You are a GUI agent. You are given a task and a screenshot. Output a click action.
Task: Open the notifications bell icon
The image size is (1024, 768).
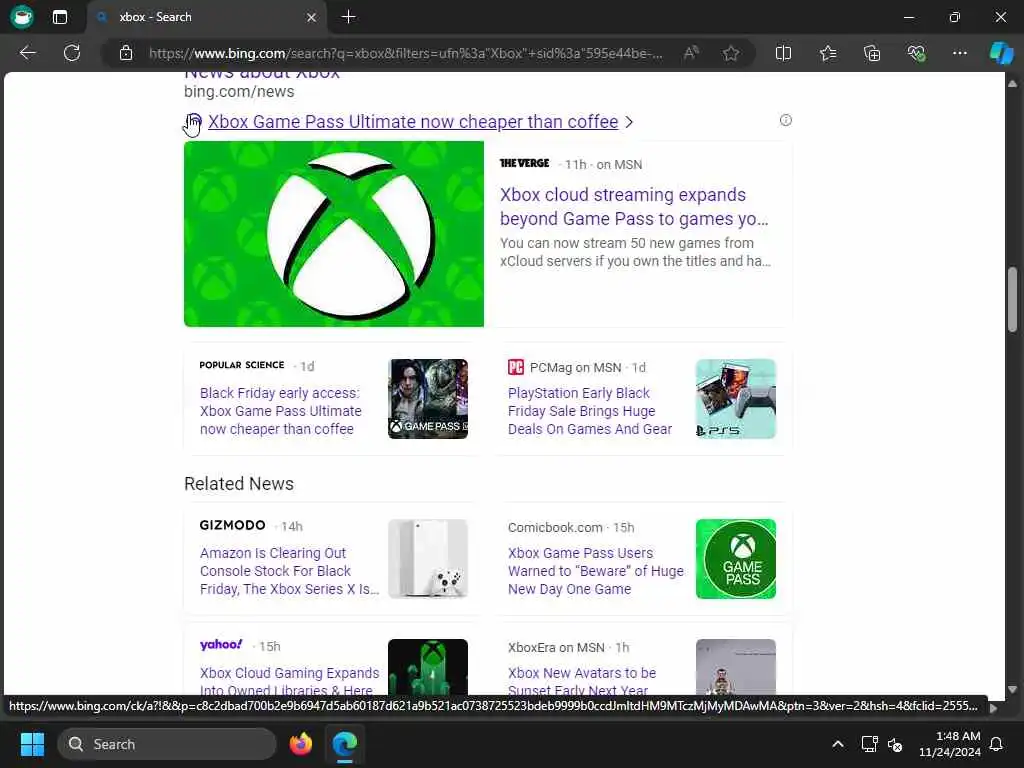(997, 744)
